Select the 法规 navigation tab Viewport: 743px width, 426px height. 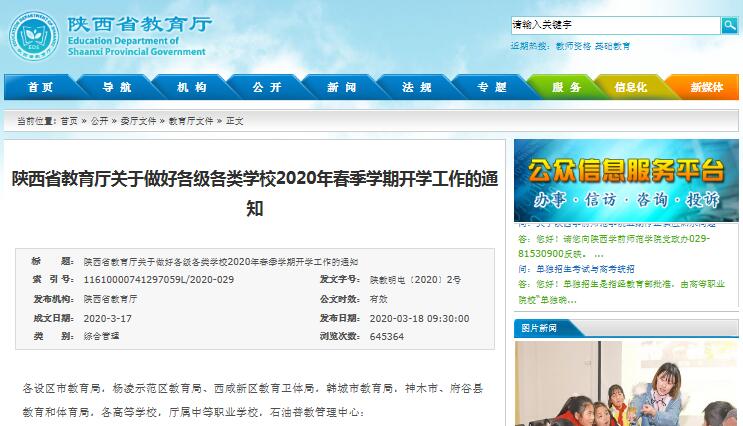tap(416, 87)
